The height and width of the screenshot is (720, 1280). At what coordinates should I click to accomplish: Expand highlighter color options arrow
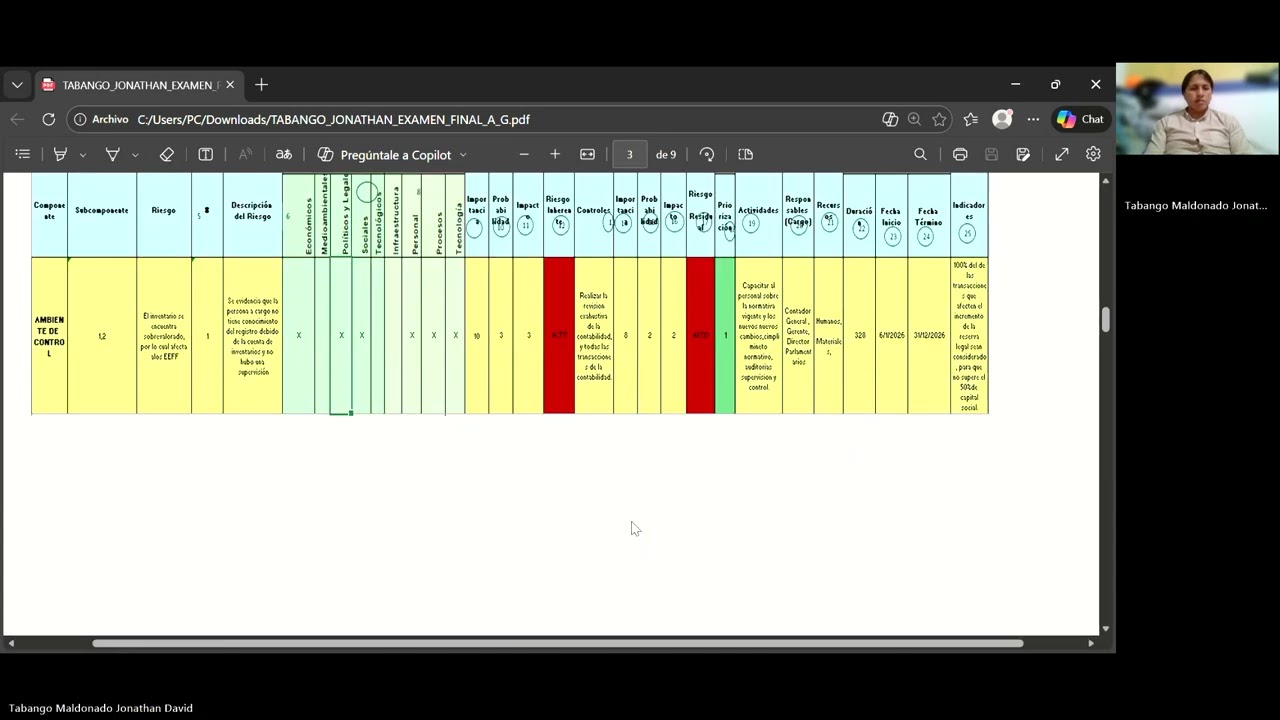[82, 155]
